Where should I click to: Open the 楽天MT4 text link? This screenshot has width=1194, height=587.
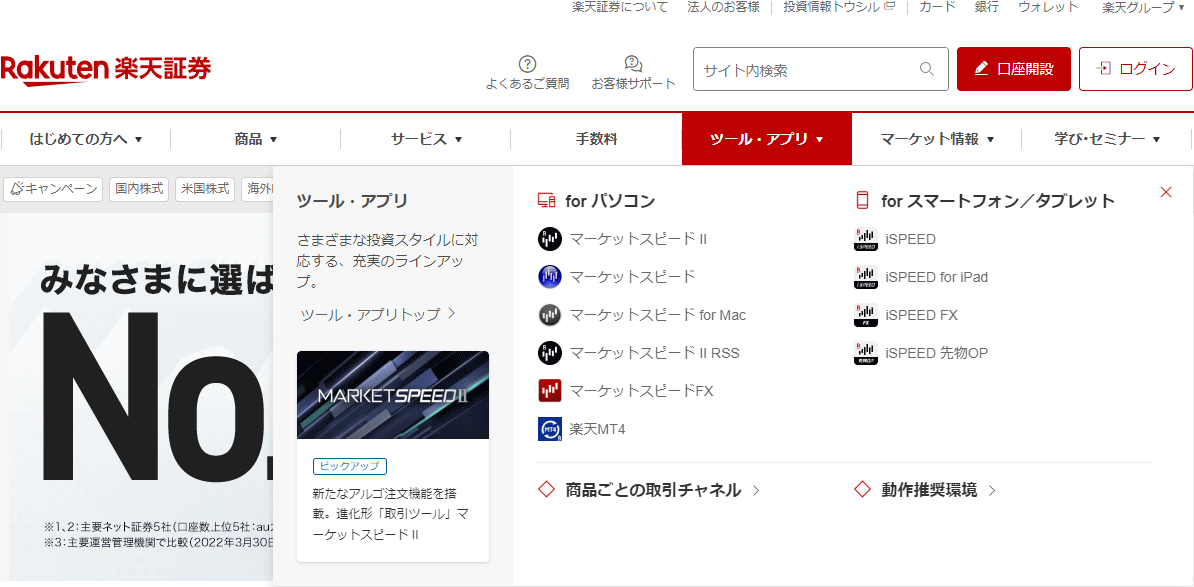point(598,429)
